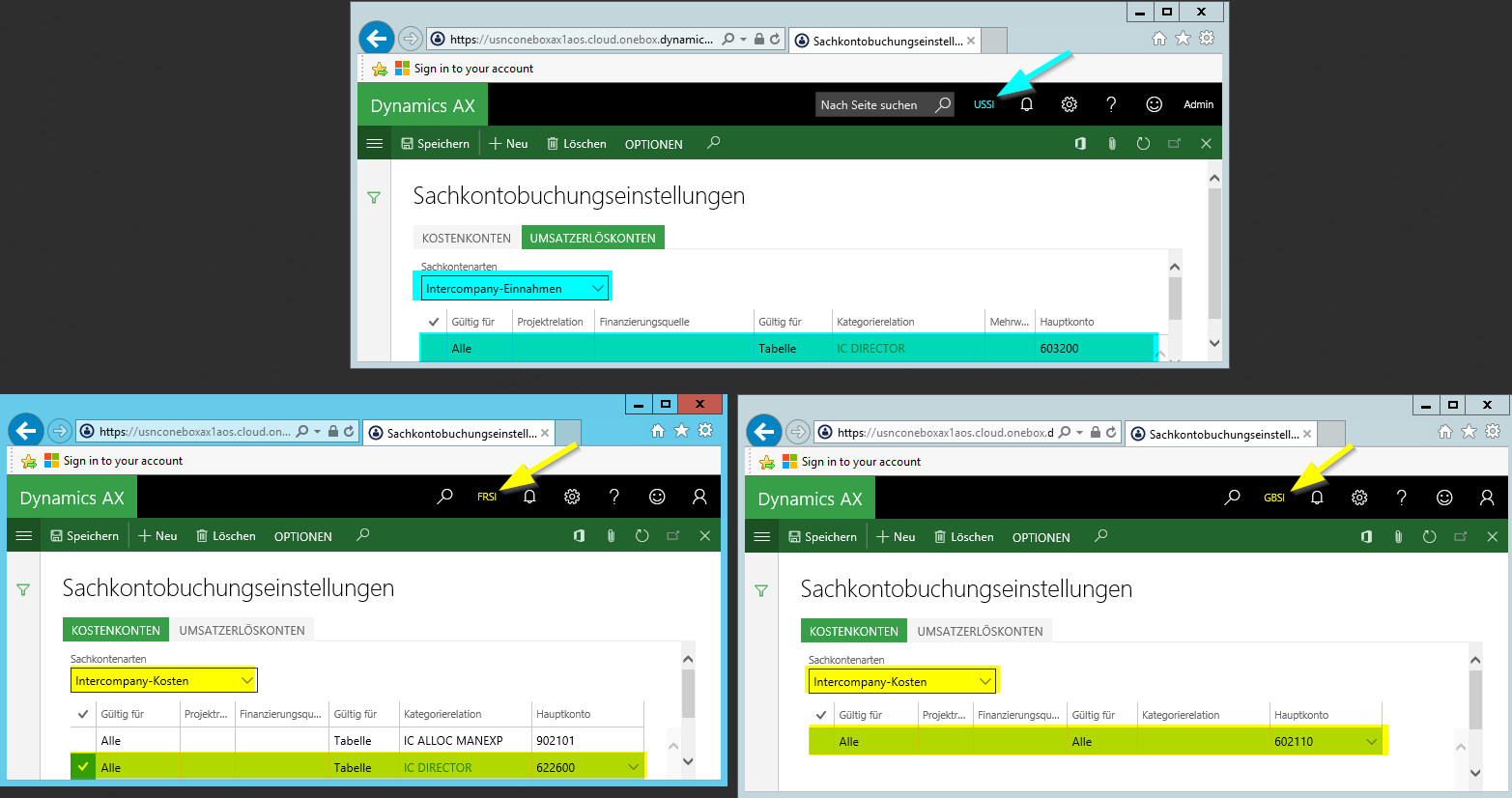1512x798 pixels.
Task: Click the help question mark in GBSI window
Action: coord(1401,498)
